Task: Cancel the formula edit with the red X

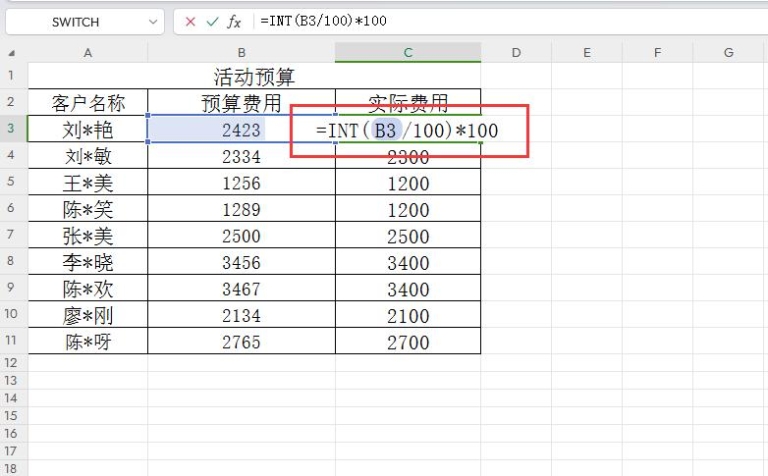Action: click(x=190, y=21)
